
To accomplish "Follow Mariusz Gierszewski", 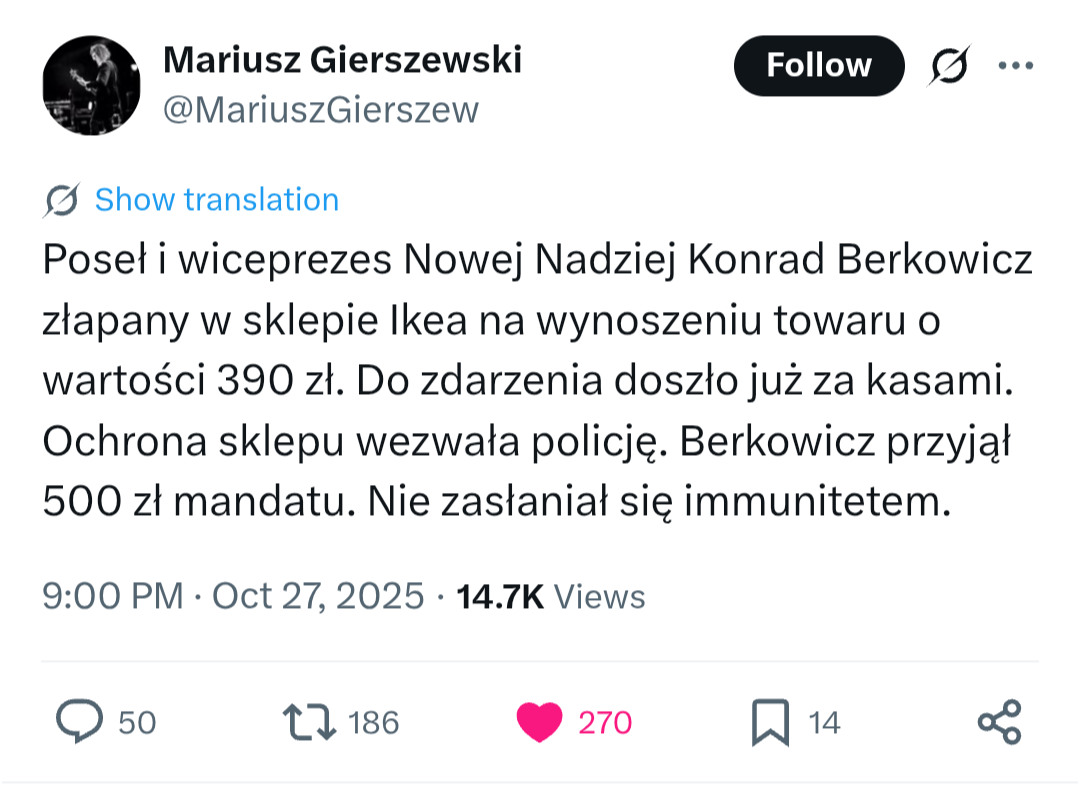I will click(818, 66).
